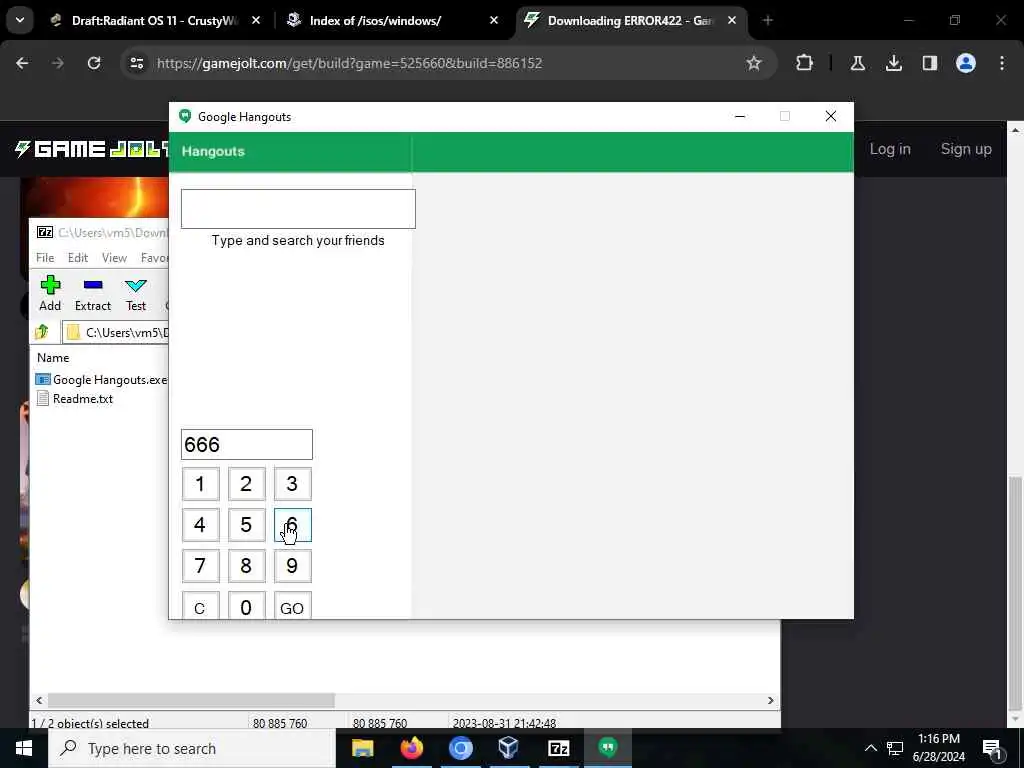This screenshot has width=1024, height=768.
Task: Open Chrome Labs flask icon
Action: tap(857, 63)
